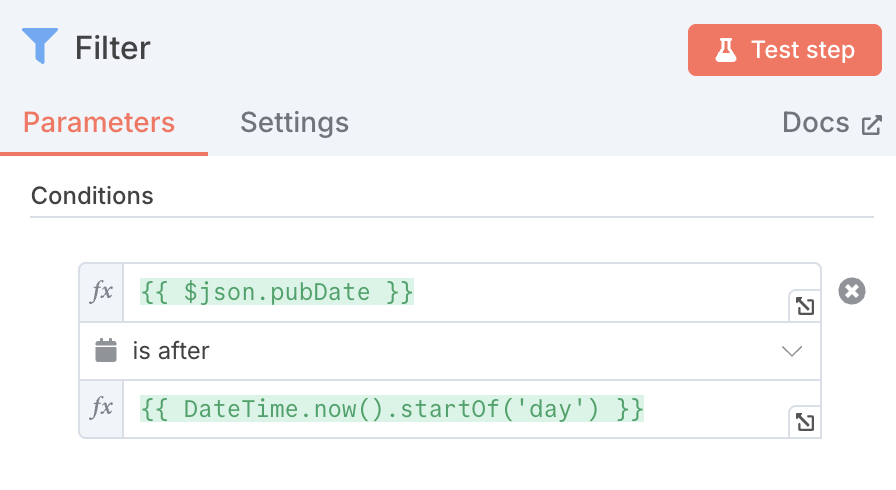Click the calendar icon in operator selector
This screenshot has width=896, height=490.
click(x=105, y=351)
